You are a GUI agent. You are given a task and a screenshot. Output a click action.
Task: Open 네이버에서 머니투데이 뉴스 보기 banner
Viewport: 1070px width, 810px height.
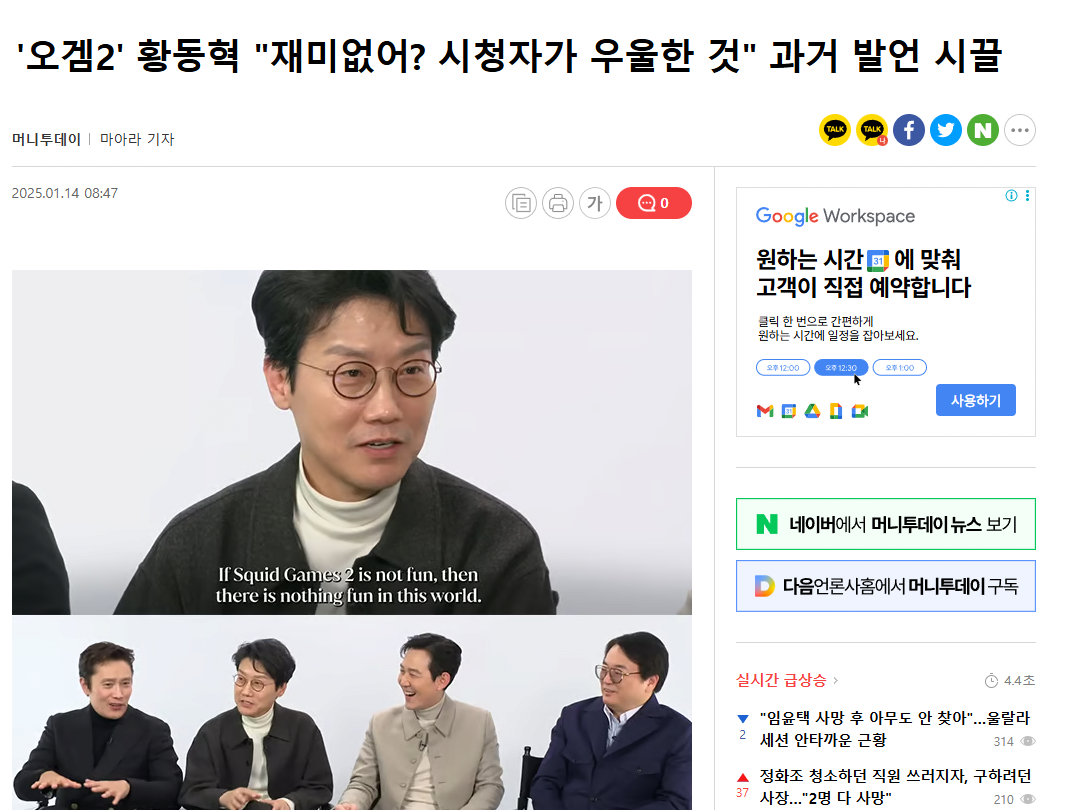(x=886, y=524)
